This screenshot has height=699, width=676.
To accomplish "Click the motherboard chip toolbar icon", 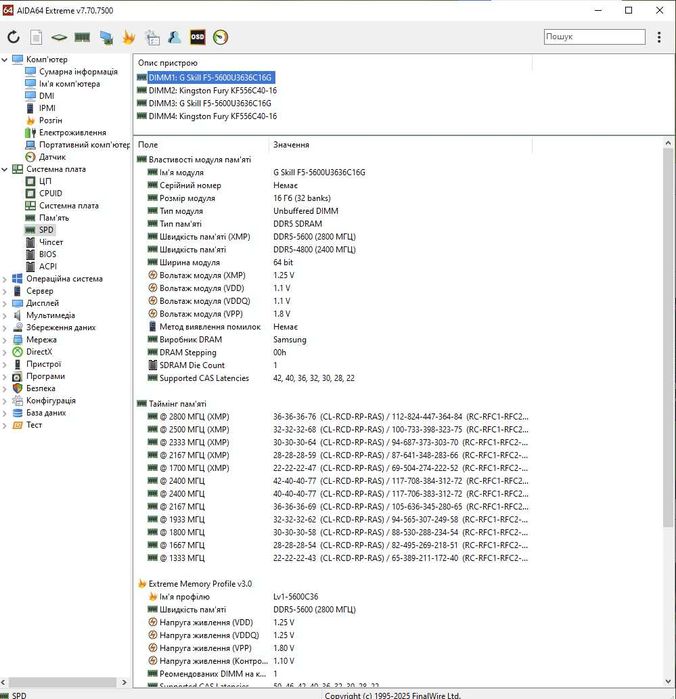I will tap(59, 37).
